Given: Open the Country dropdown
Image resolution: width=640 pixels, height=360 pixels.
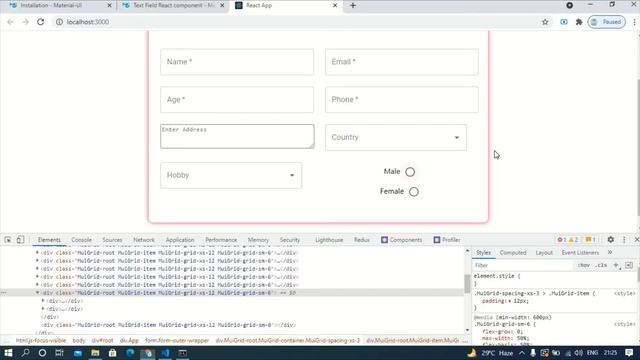Looking at the screenshot, I should 396,138.
